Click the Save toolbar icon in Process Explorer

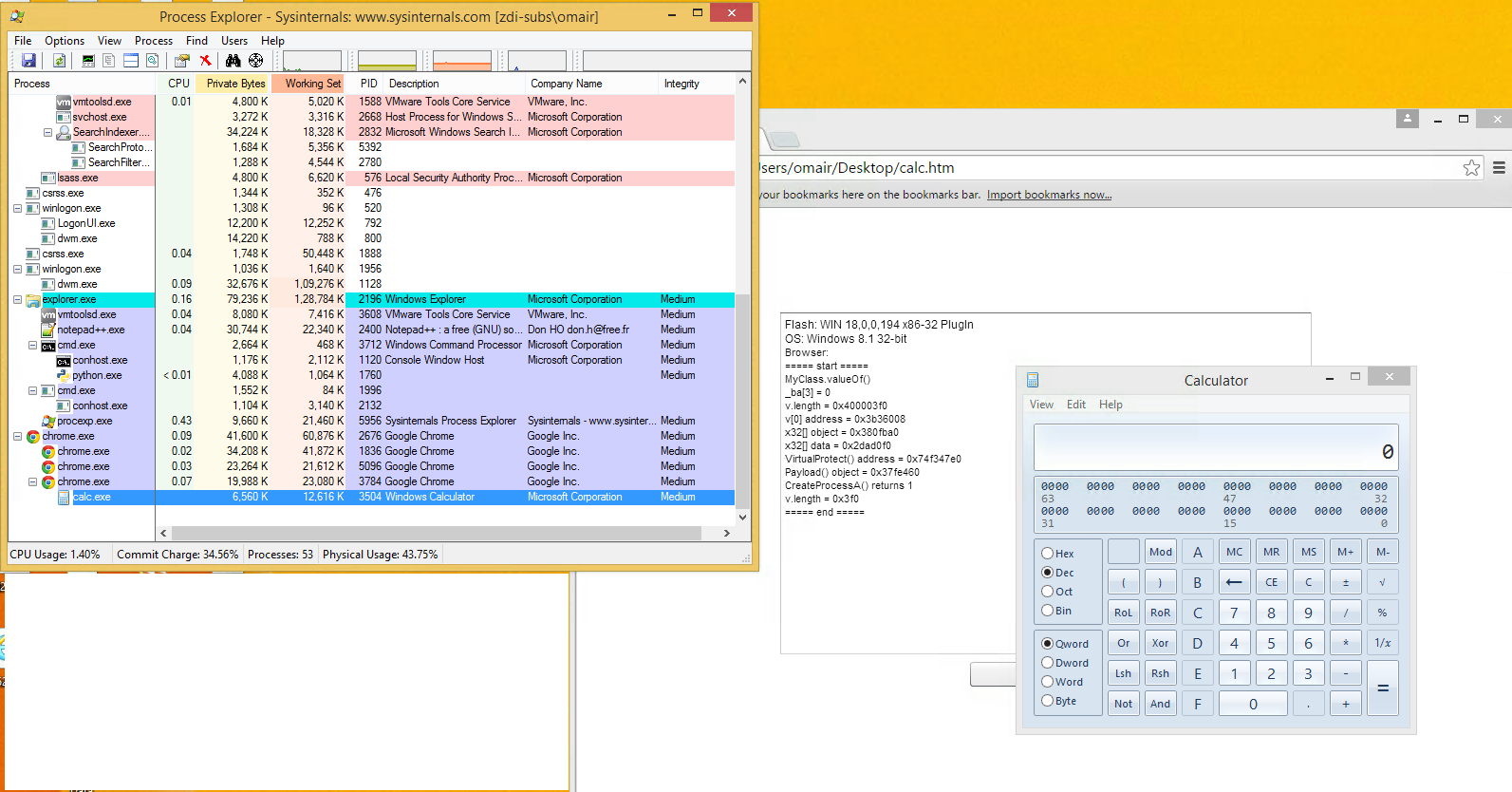click(x=29, y=61)
